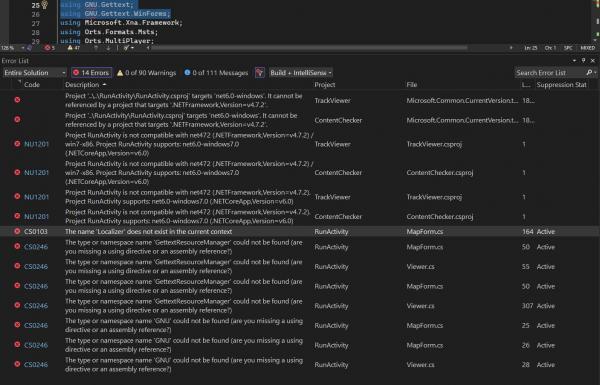Viewport: 600px width, 385px height.
Task: Click the error icon beside the line 307 Viewer.cs error
Action: 17,305
